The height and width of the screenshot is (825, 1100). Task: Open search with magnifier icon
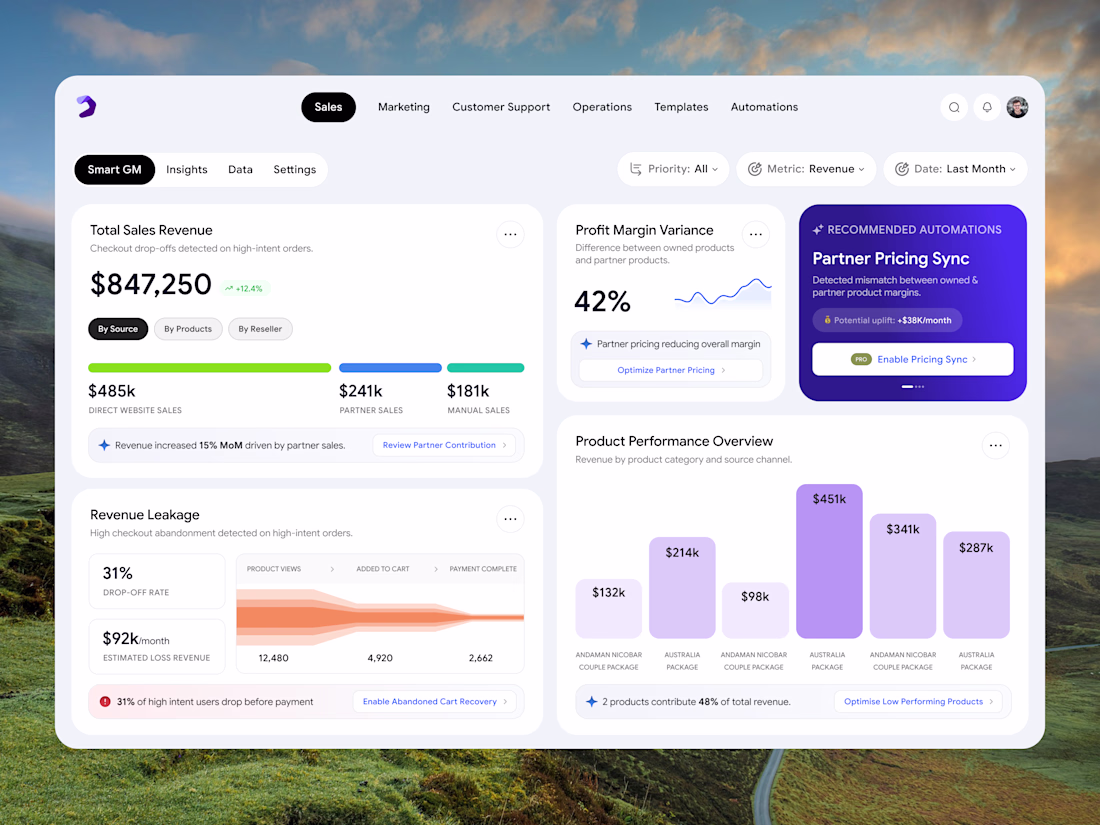coord(954,107)
